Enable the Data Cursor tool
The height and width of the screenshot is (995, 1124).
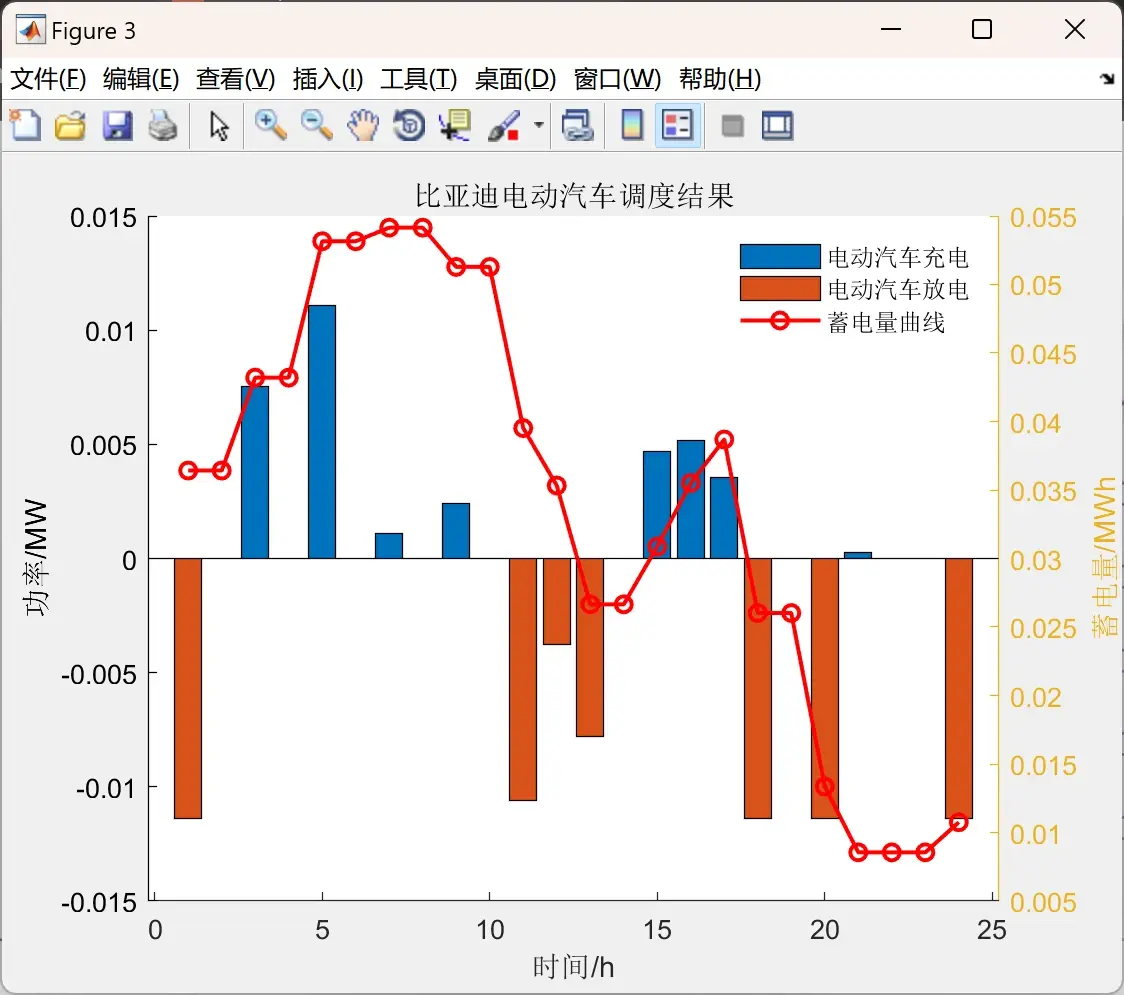[455, 125]
